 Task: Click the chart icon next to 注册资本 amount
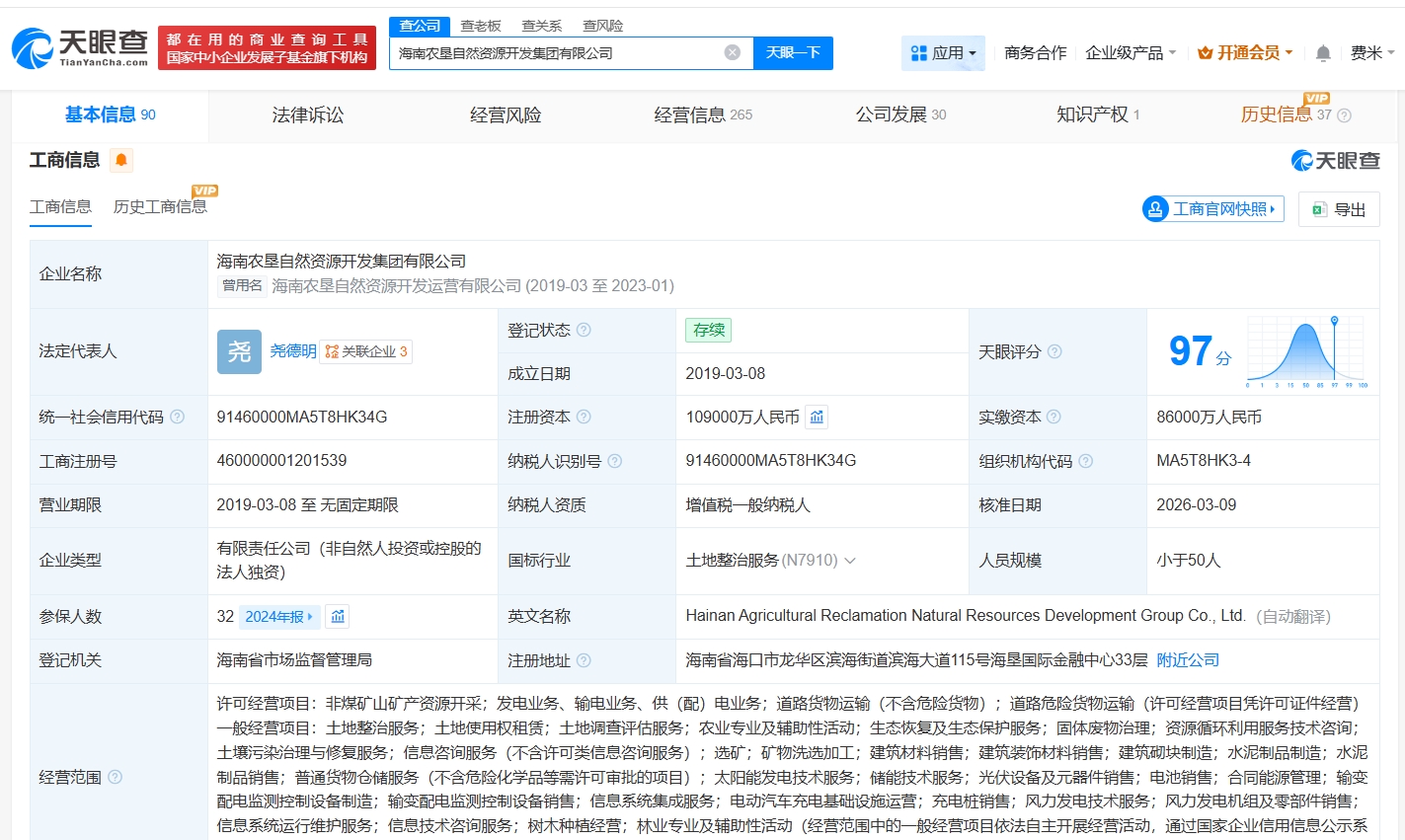pyautogui.click(x=817, y=418)
